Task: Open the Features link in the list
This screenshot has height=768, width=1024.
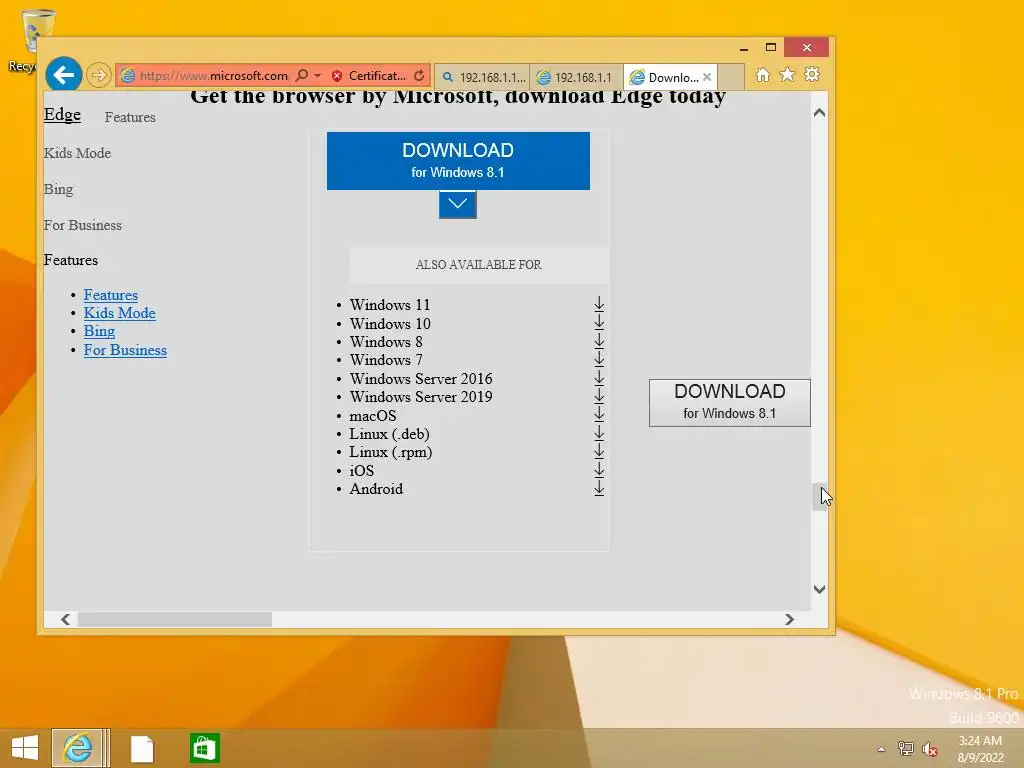Action: [x=110, y=295]
